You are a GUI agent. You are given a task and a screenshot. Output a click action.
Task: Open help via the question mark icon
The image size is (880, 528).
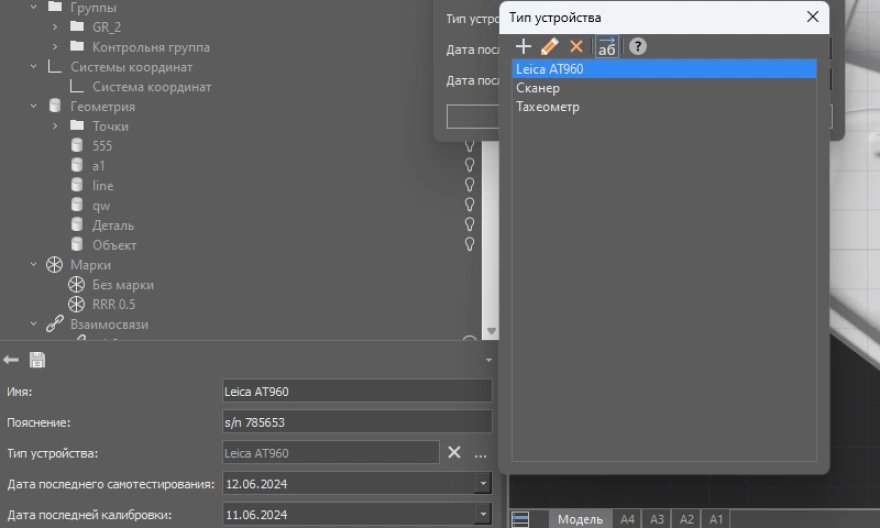[636, 47]
